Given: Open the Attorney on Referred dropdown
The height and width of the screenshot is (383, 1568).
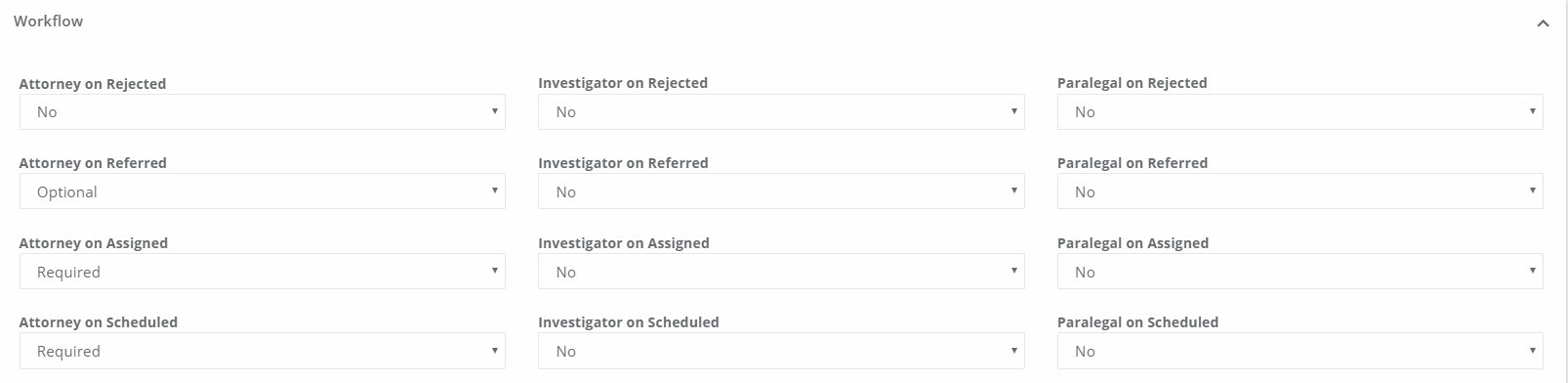Looking at the screenshot, I should tap(263, 191).
